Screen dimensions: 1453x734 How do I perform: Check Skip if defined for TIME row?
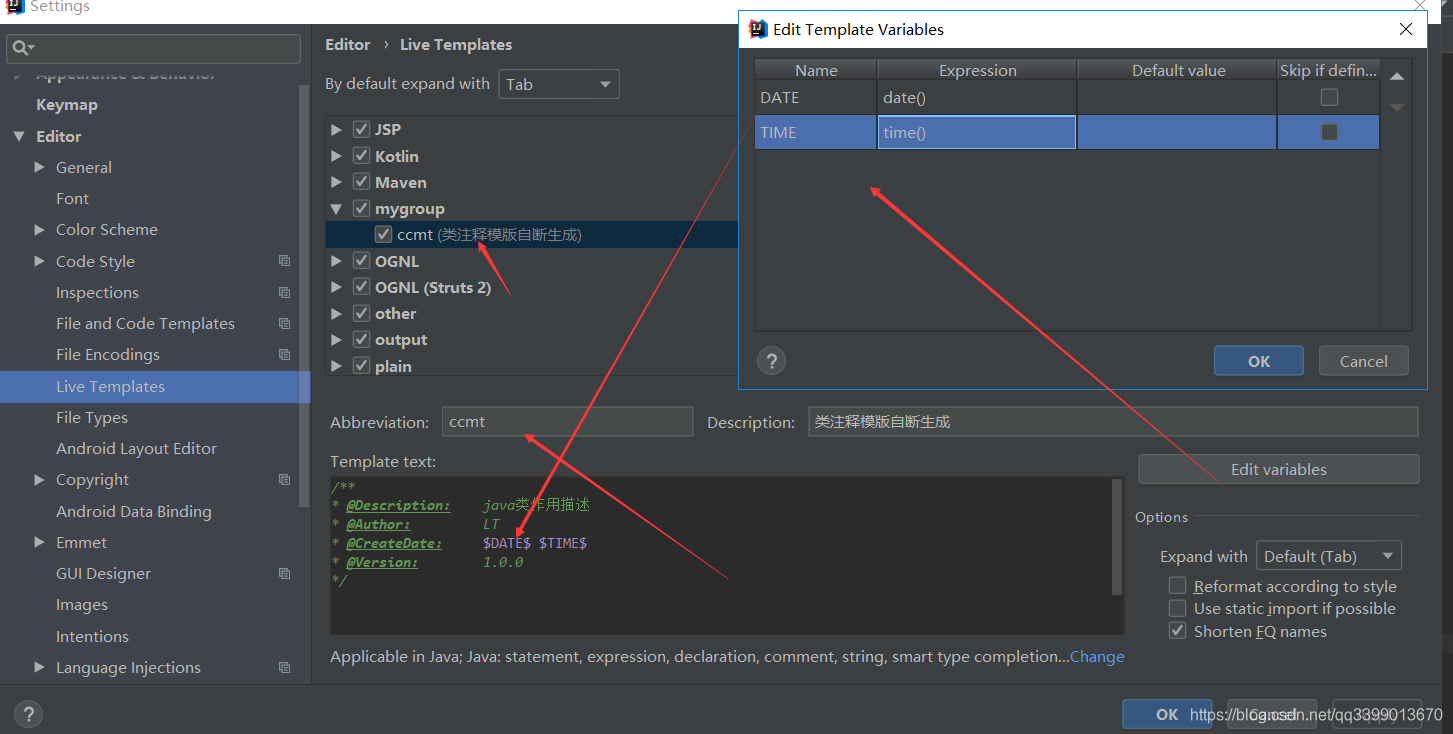pyautogui.click(x=1329, y=132)
